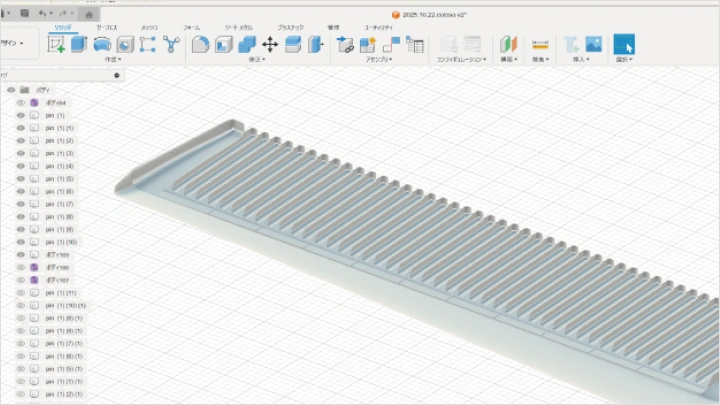Select the Revolve tool
Viewport: 720px width, 405px height.
[x=102, y=45]
